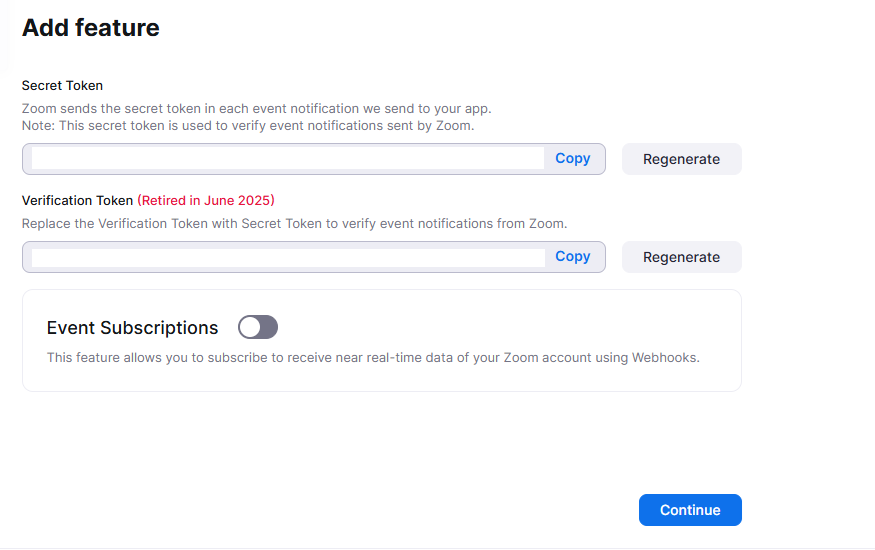Click the "Event Subscriptions" title text
The height and width of the screenshot is (550, 875).
132,328
